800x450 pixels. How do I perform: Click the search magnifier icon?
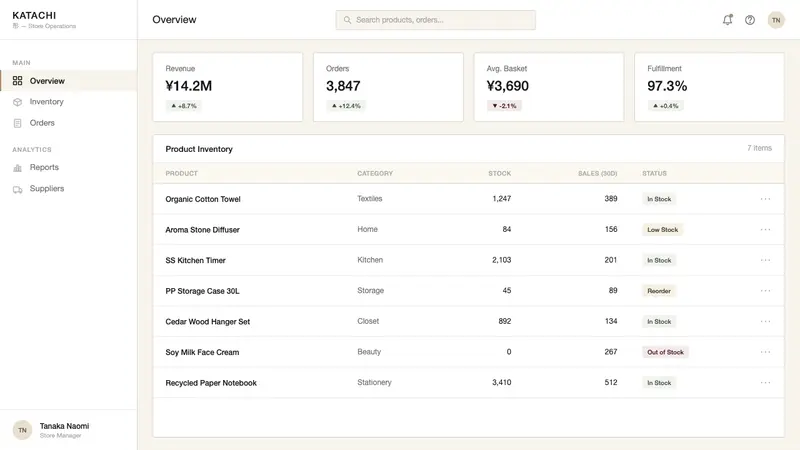(347, 20)
